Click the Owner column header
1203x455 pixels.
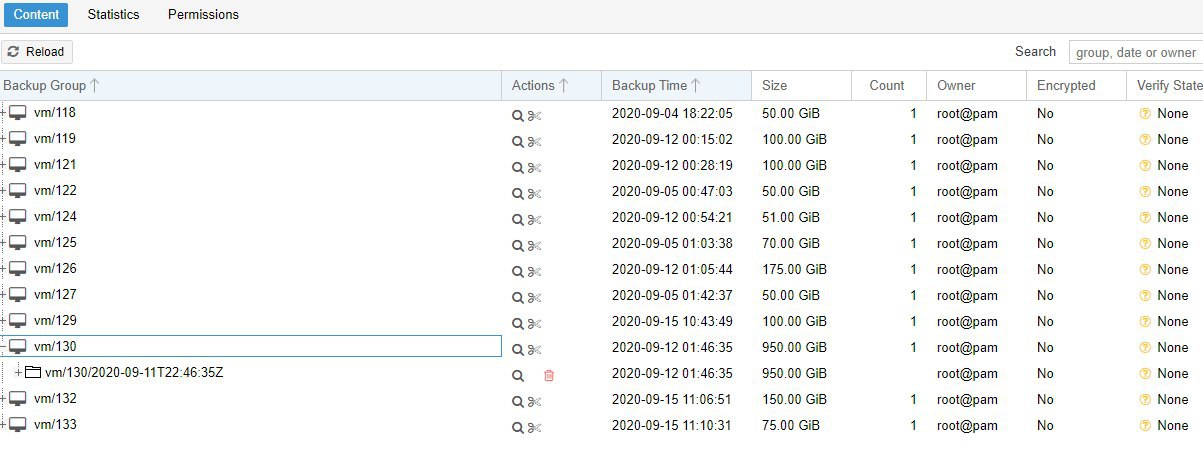976,86
